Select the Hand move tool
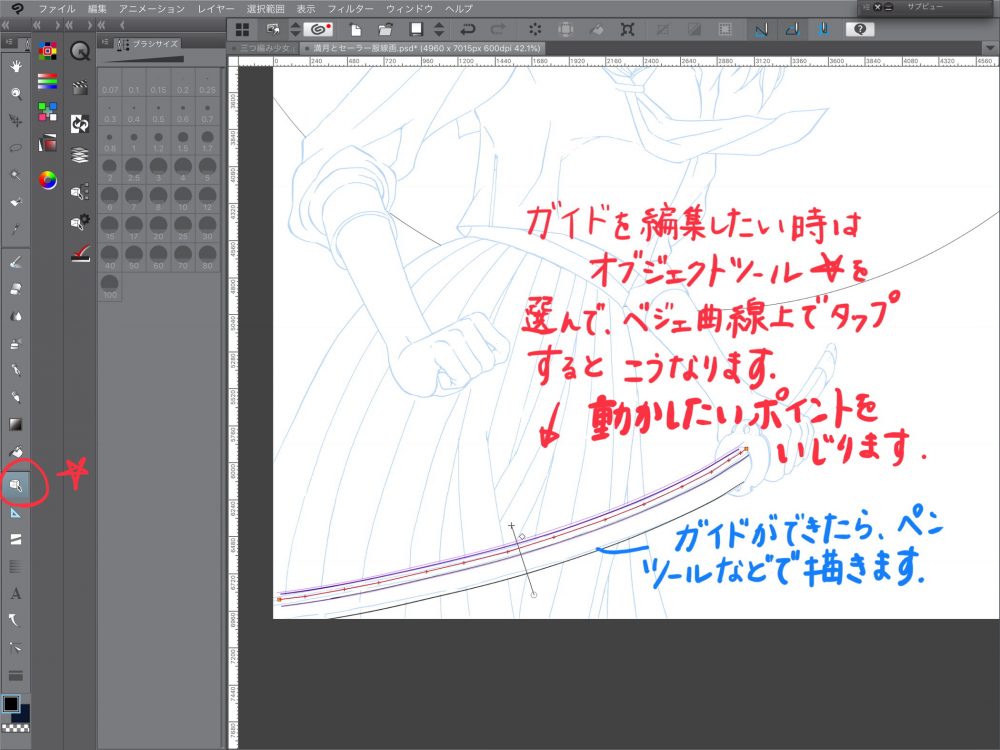1000x750 pixels. (16, 66)
